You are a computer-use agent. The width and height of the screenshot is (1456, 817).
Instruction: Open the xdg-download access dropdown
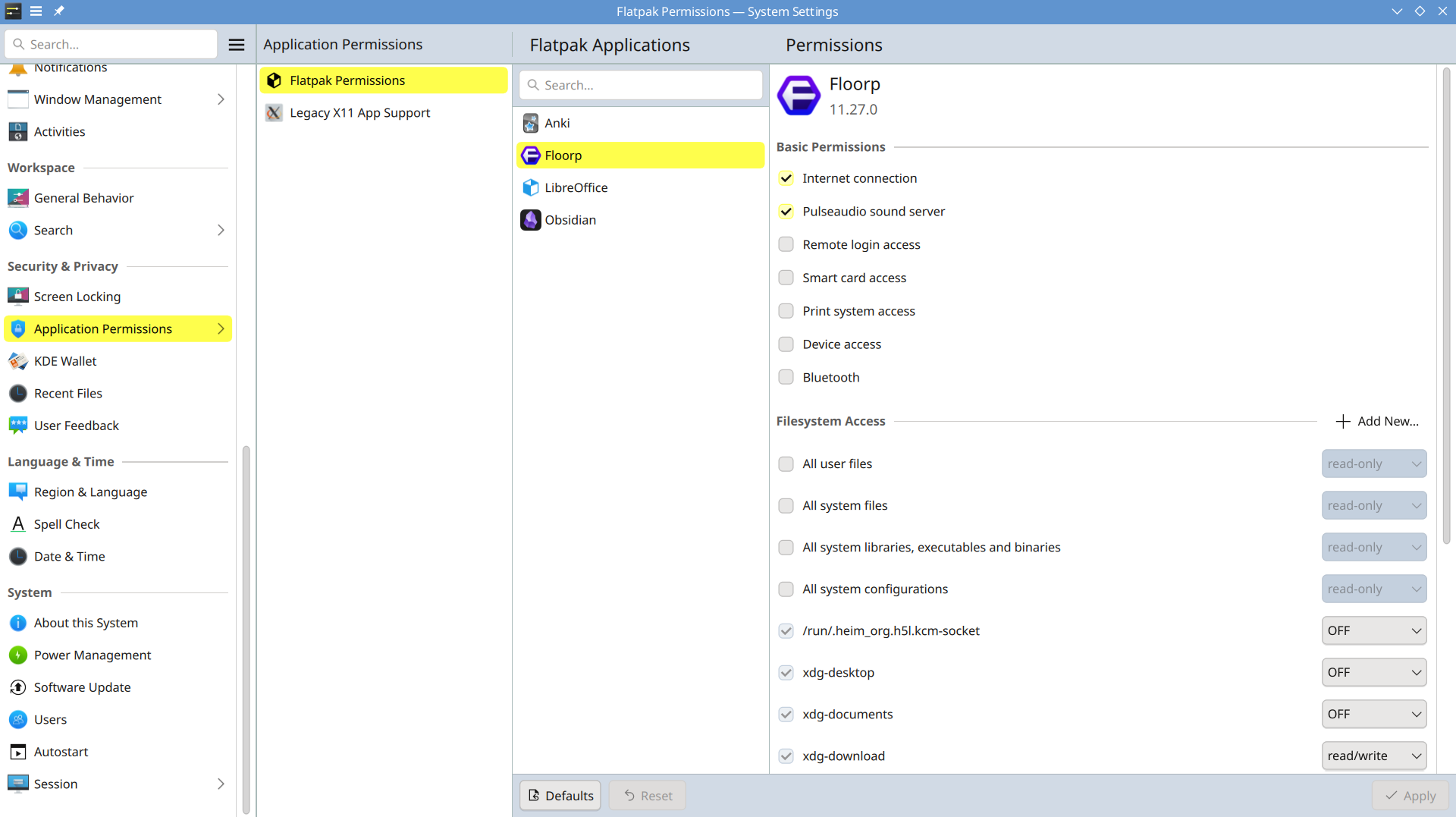click(1373, 756)
